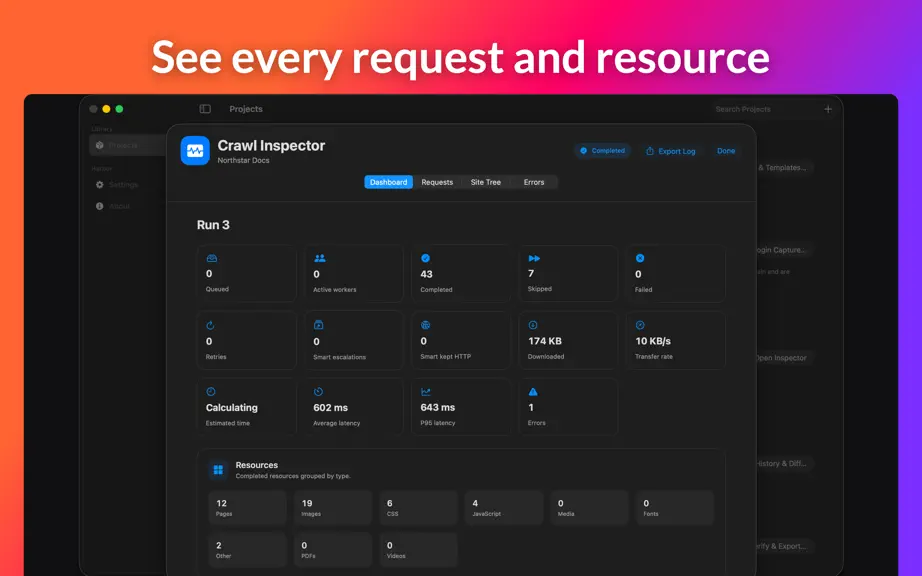Click the About info icon in sidebar
The image size is (922, 576).
pyautogui.click(x=99, y=206)
